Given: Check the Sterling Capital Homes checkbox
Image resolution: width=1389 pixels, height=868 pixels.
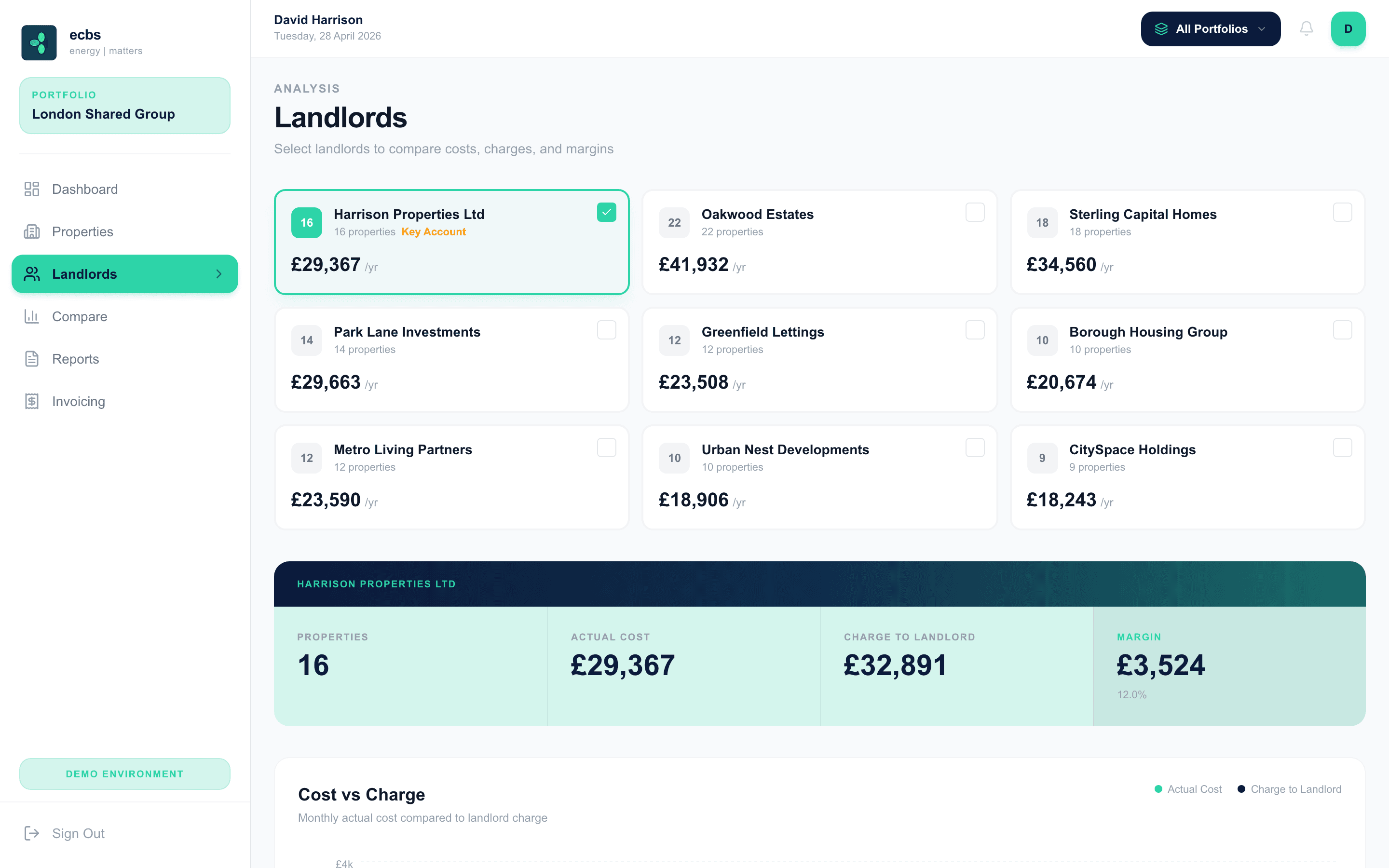Looking at the screenshot, I should [x=1343, y=212].
